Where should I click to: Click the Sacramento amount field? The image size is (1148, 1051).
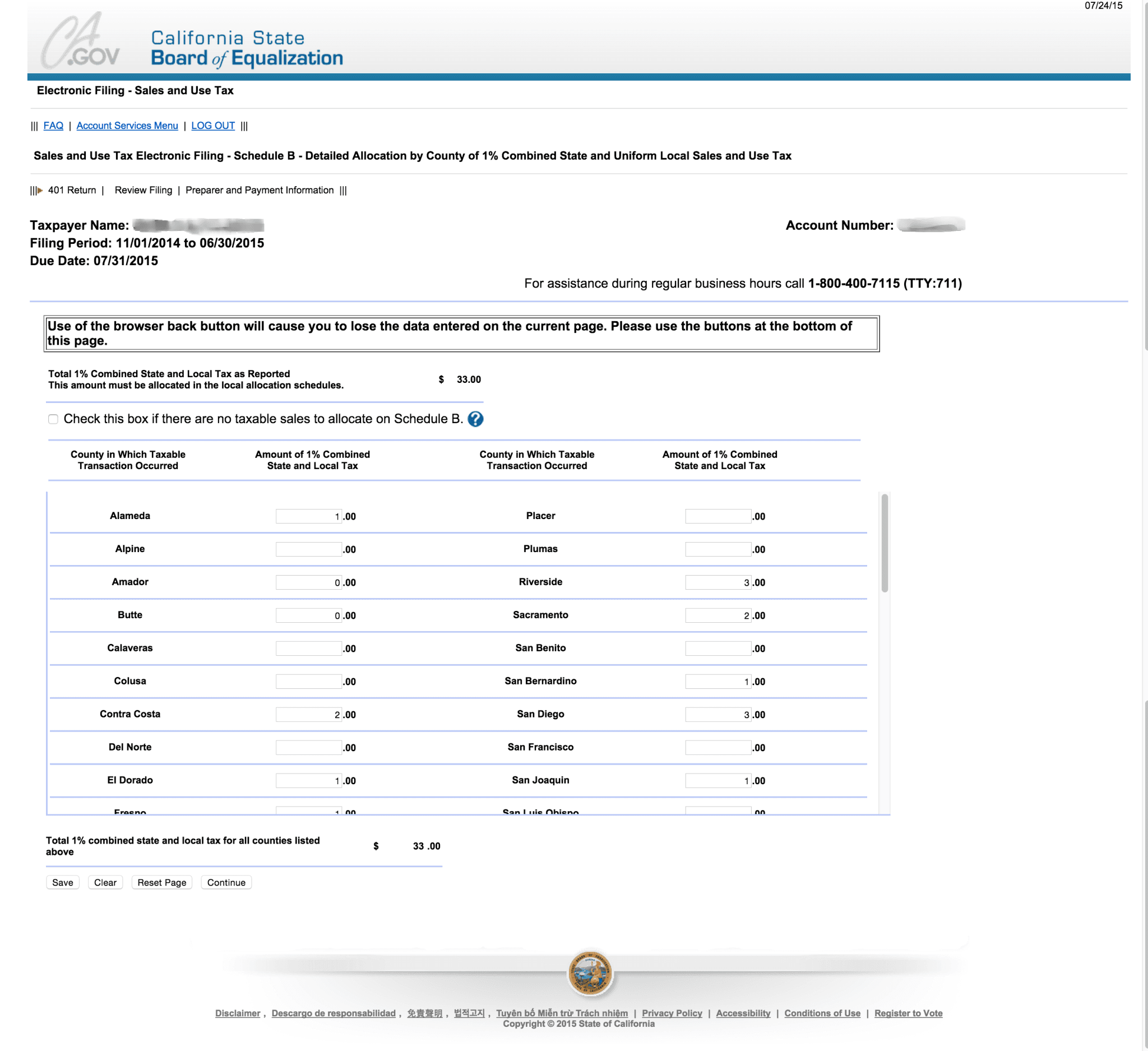pyautogui.click(x=718, y=615)
